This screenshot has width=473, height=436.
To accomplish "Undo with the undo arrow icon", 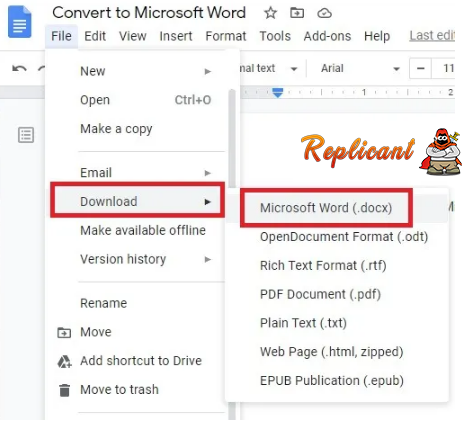I will pos(19,69).
